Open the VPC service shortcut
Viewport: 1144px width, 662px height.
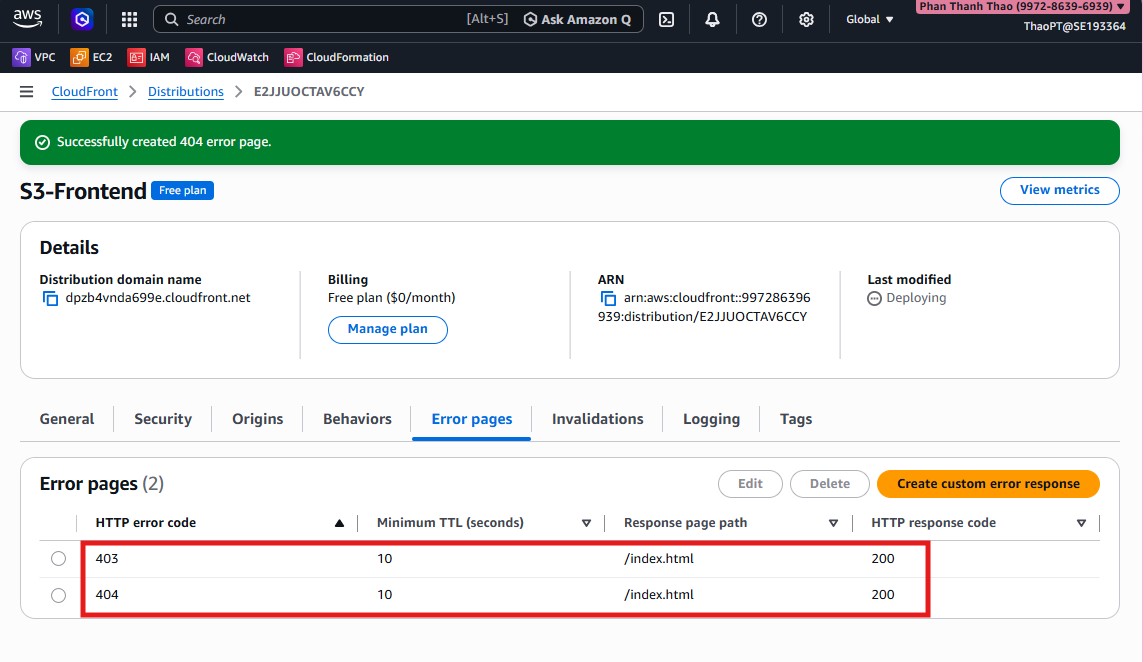(x=34, y=57)
